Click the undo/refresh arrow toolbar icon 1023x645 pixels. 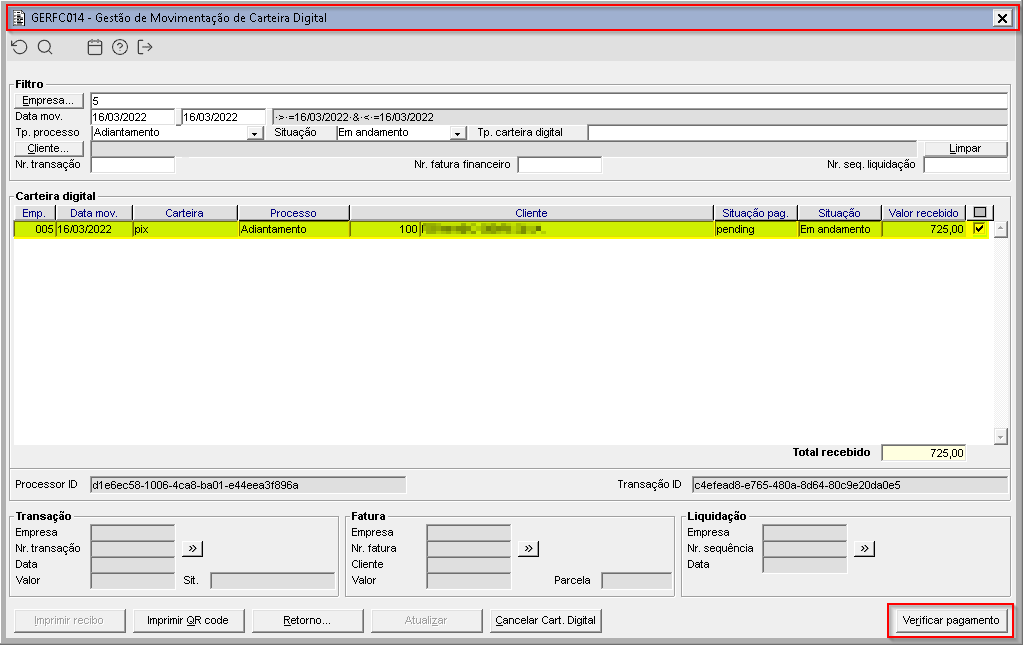pos(20,47)
